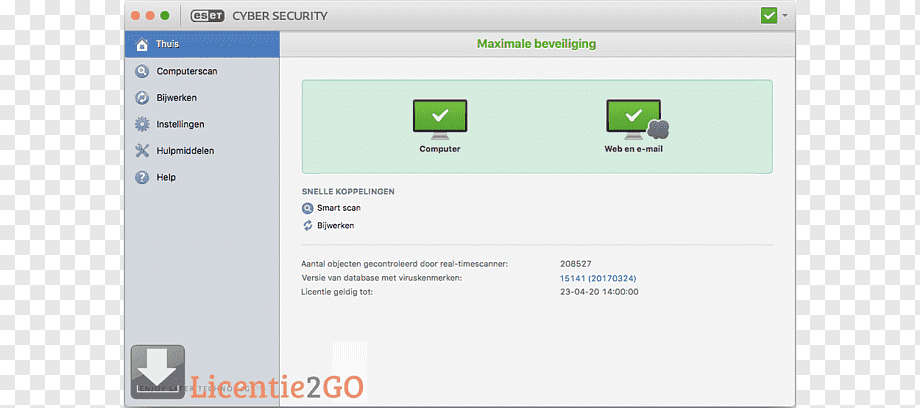This screenshot has width=920, height=408.
Task: Click the Smart scan magnifier icon
Action: 307,208
